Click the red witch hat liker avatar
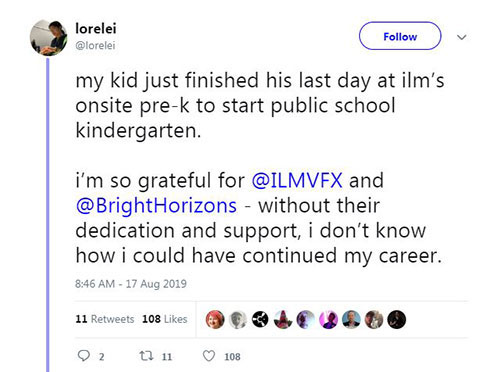The width and height of the screenshot is (492, 372). [x=283, y=319]
